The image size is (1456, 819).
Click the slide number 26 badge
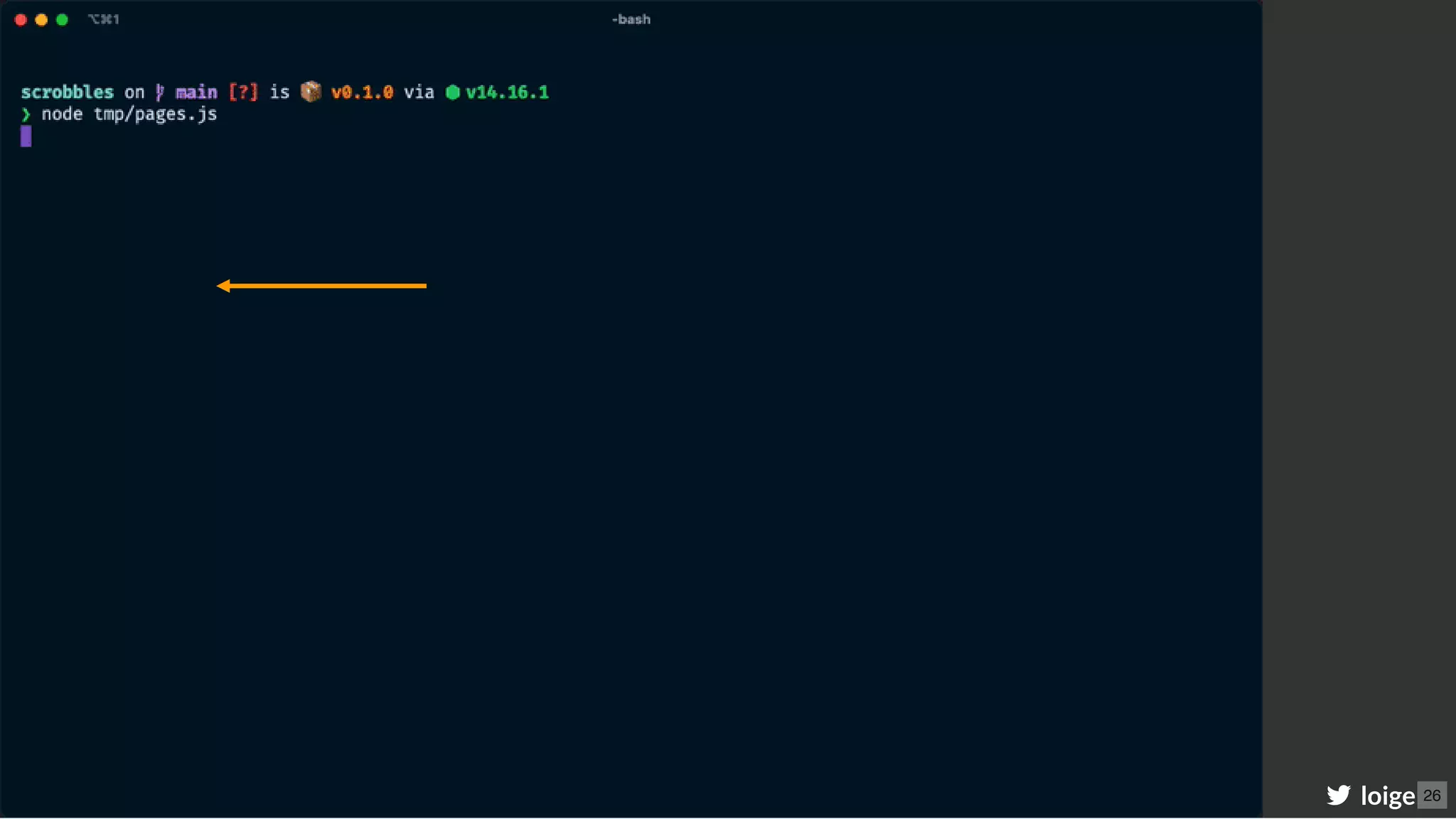click(1432, 795)
